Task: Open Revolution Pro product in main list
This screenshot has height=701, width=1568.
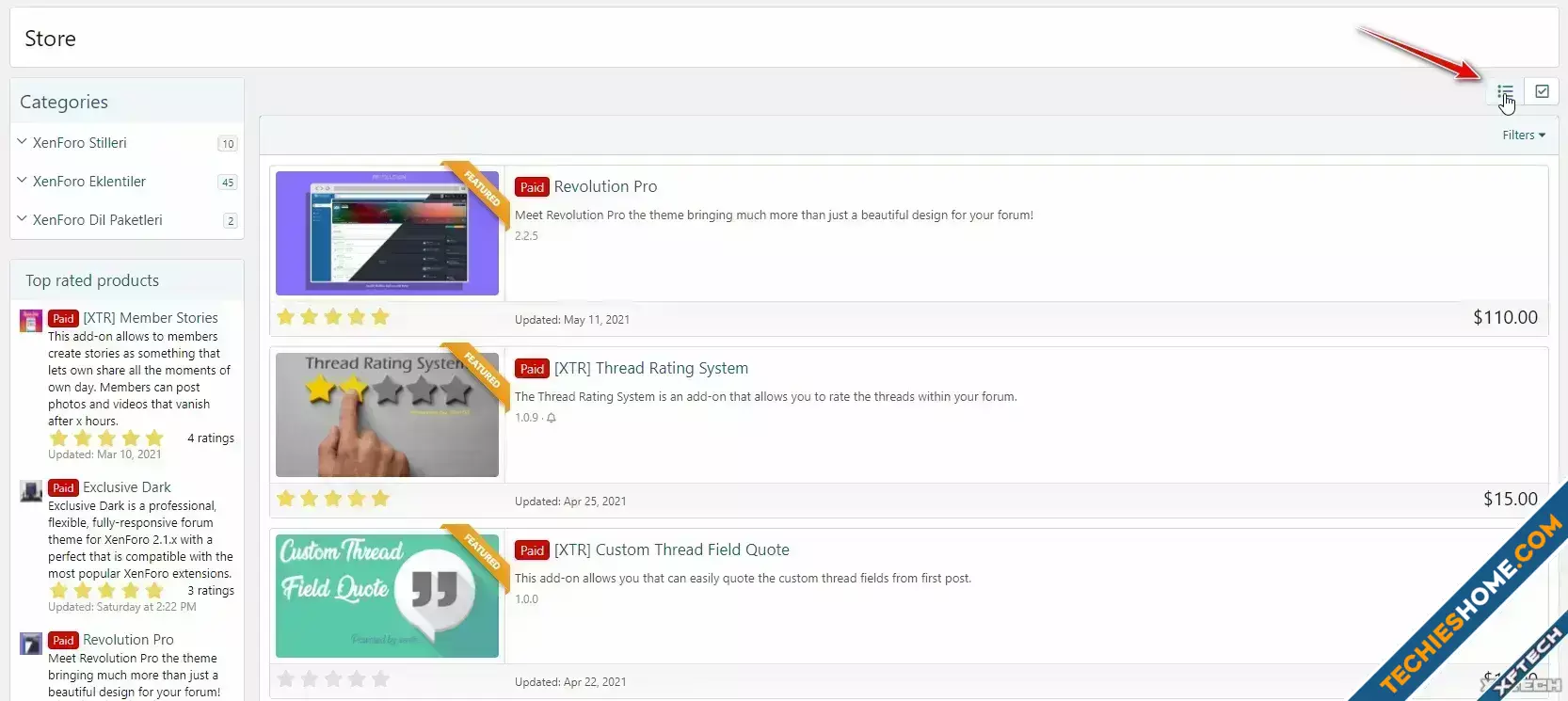Action: click(605, 186)
